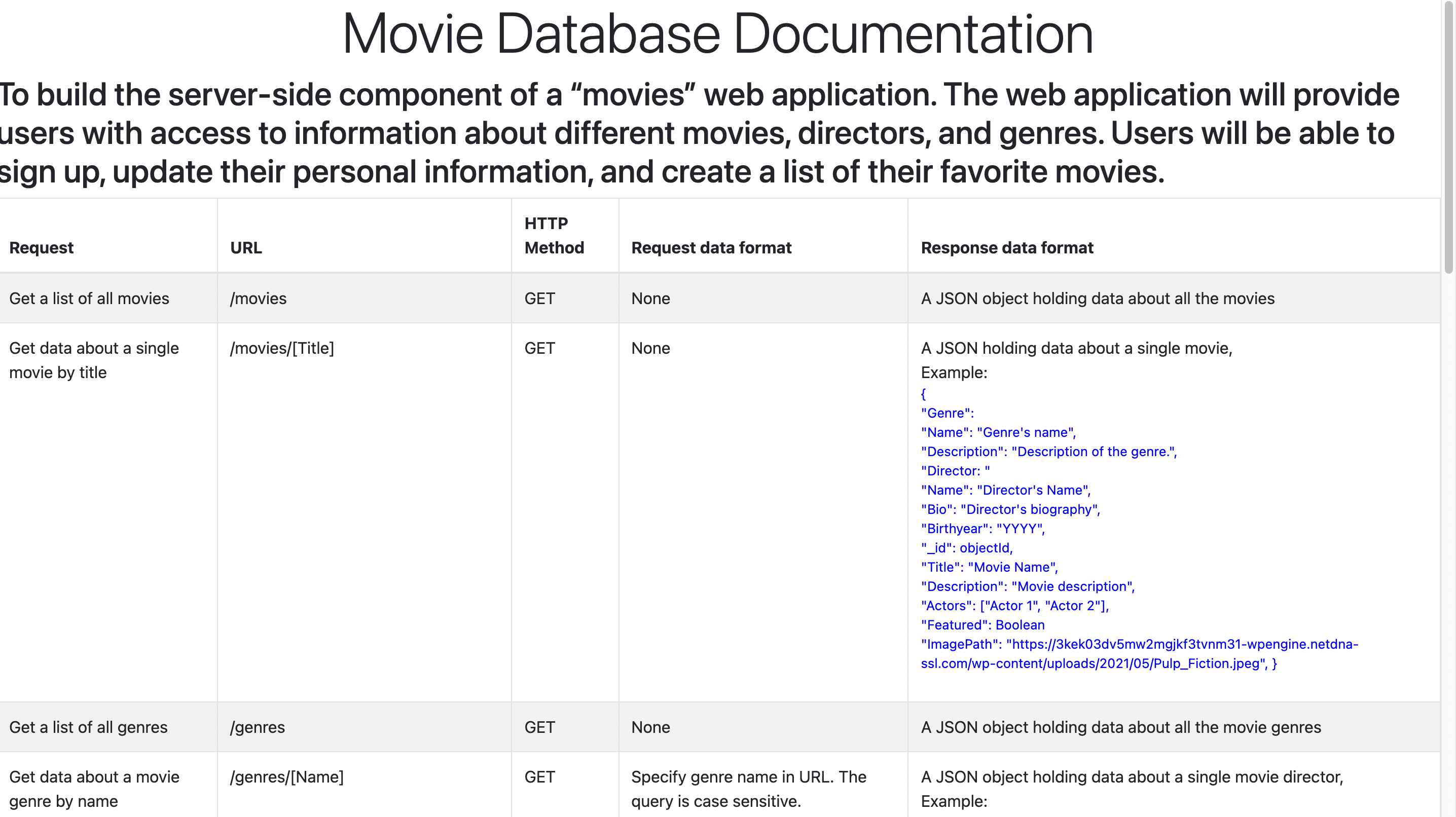Click the HTTP Method column header

click(x=553, y=236)
